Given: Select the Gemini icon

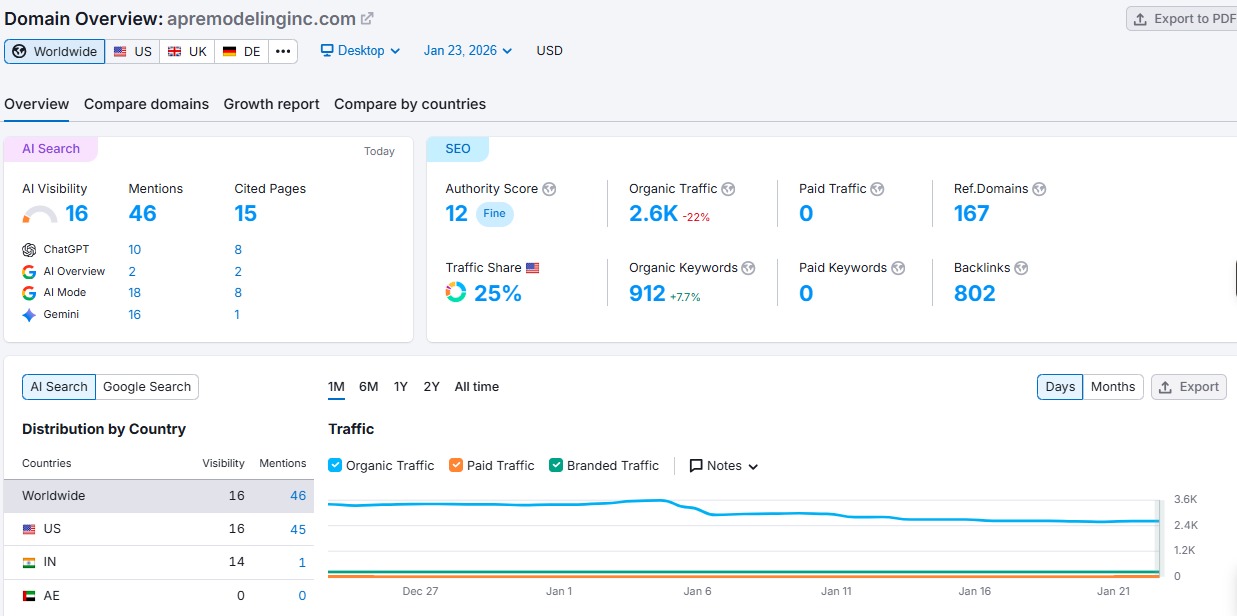Looking at the screenshot, I should click(27, 314).
